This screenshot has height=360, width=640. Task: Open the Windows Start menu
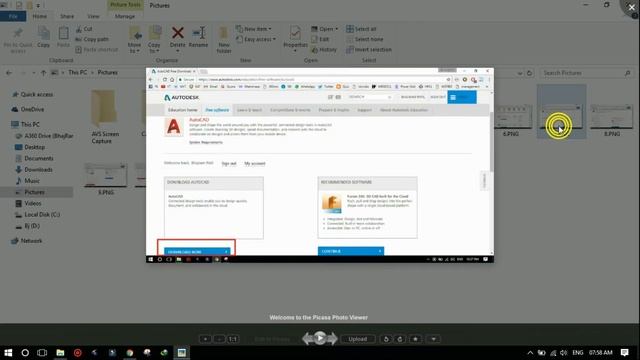[8, 352]
